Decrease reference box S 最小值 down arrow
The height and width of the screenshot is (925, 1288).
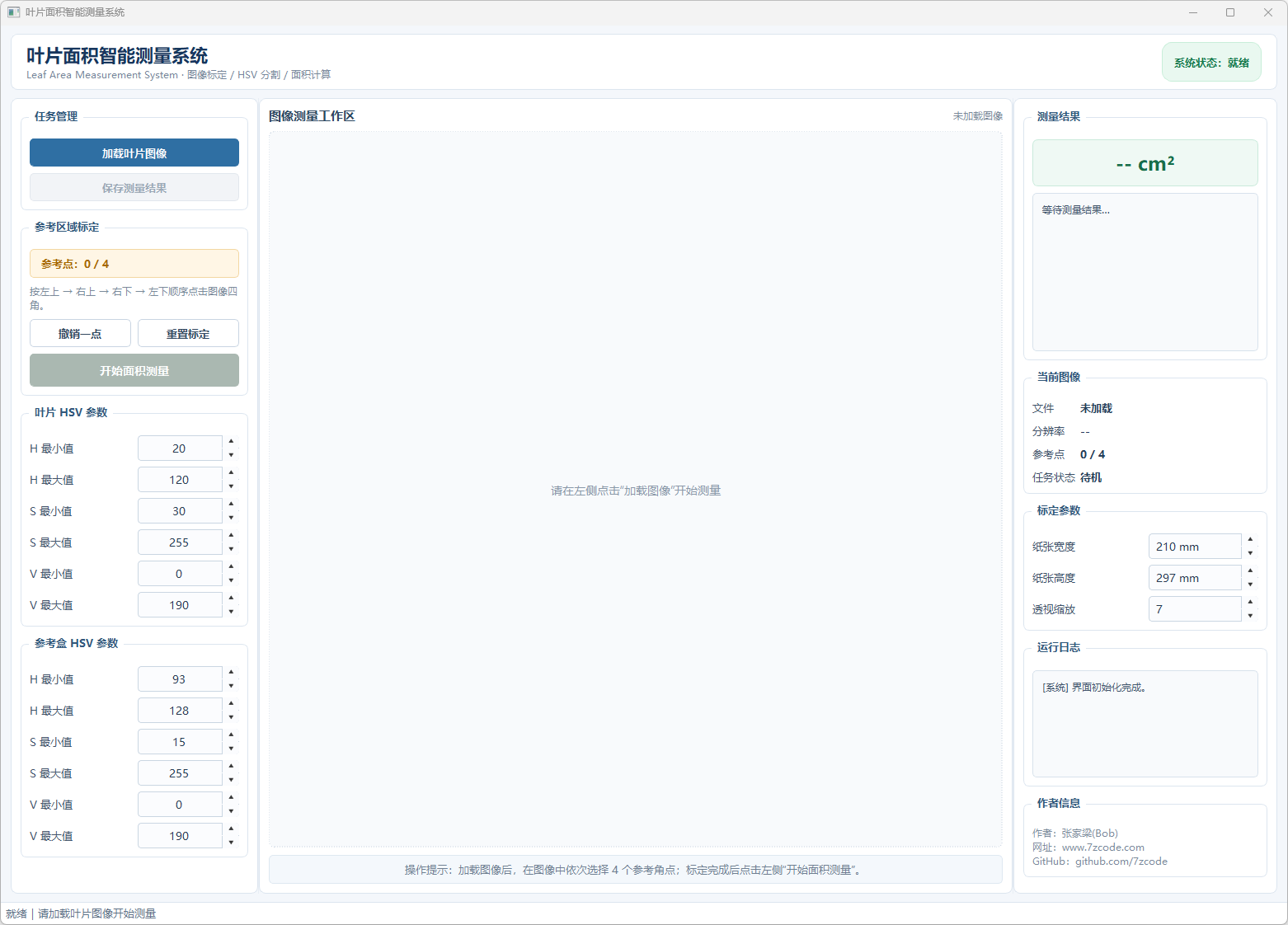pyautogui.click(x=231, y=749)
